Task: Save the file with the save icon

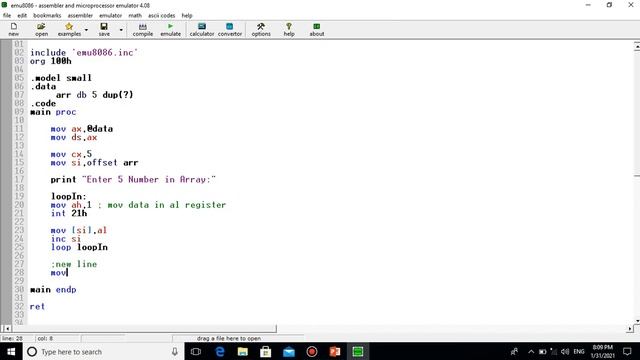Action: [104, 29]
